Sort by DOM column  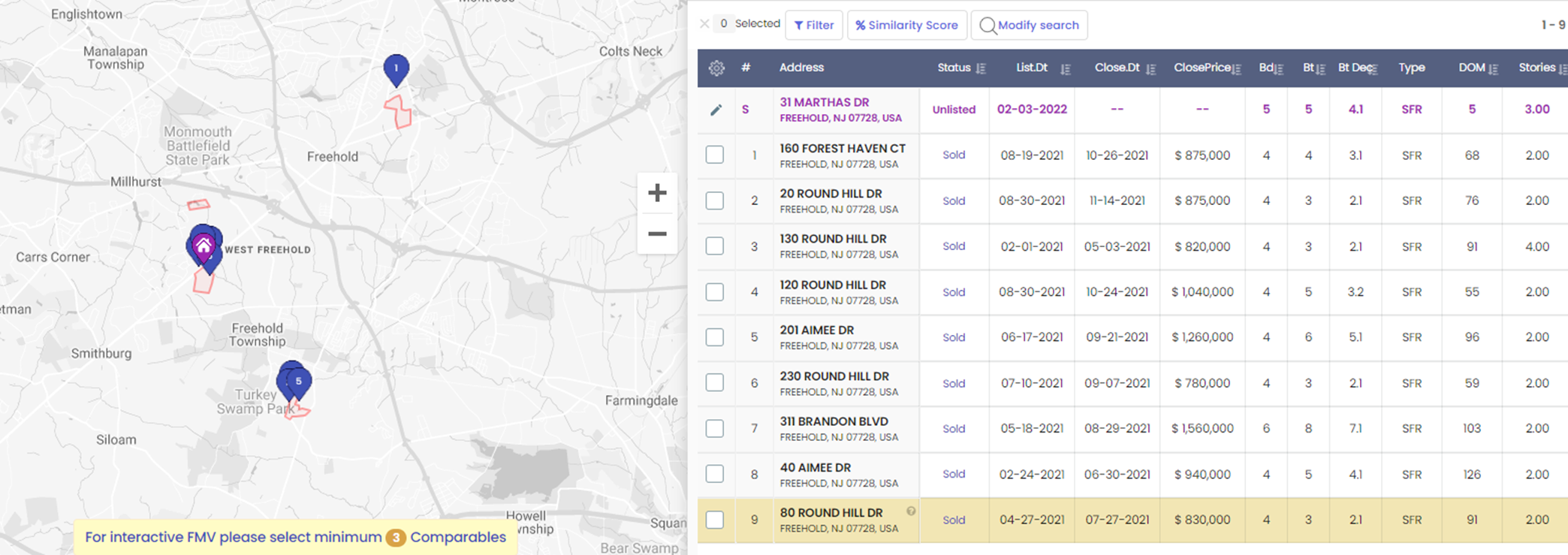pyautogui.click(x=1493, y=69)
